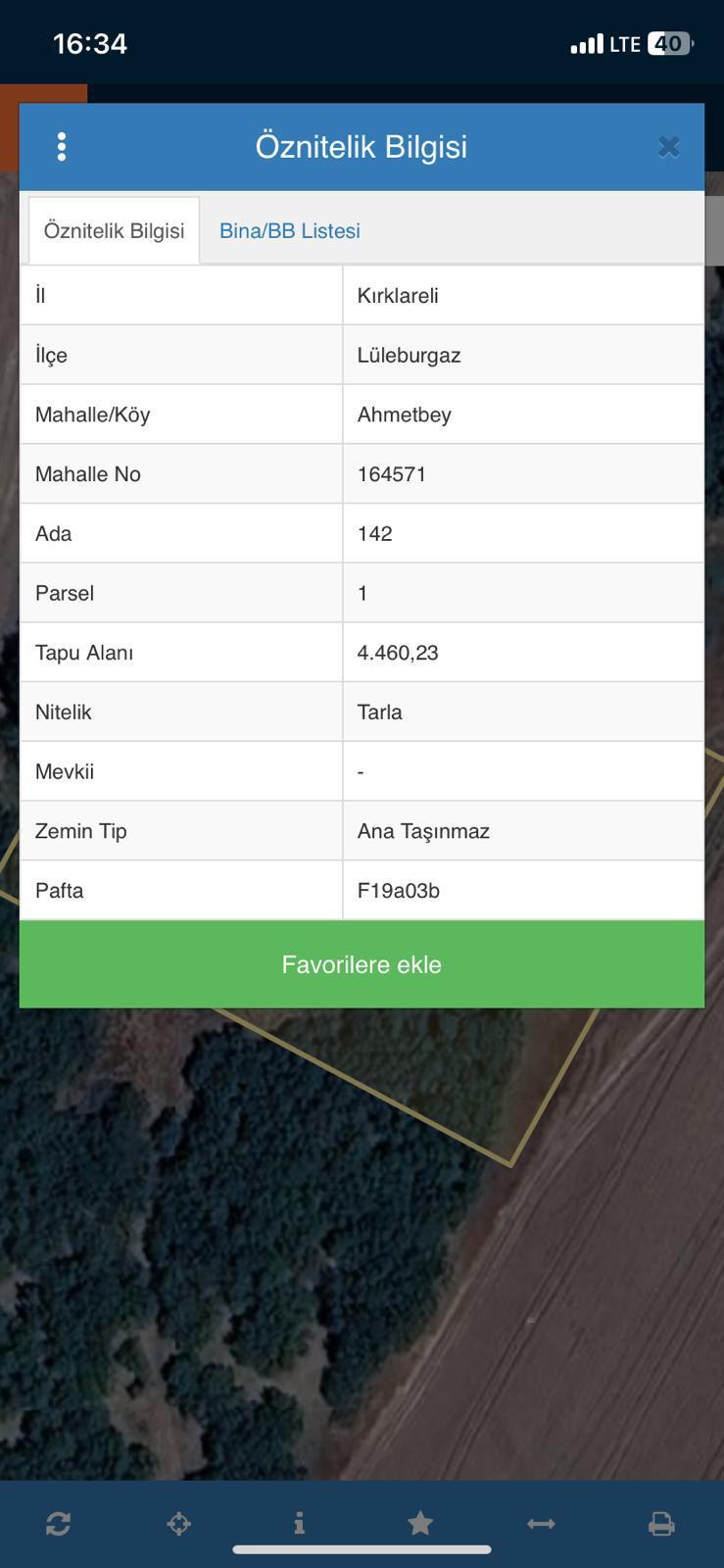Open the three-dot options menu

tap(62, 147)
